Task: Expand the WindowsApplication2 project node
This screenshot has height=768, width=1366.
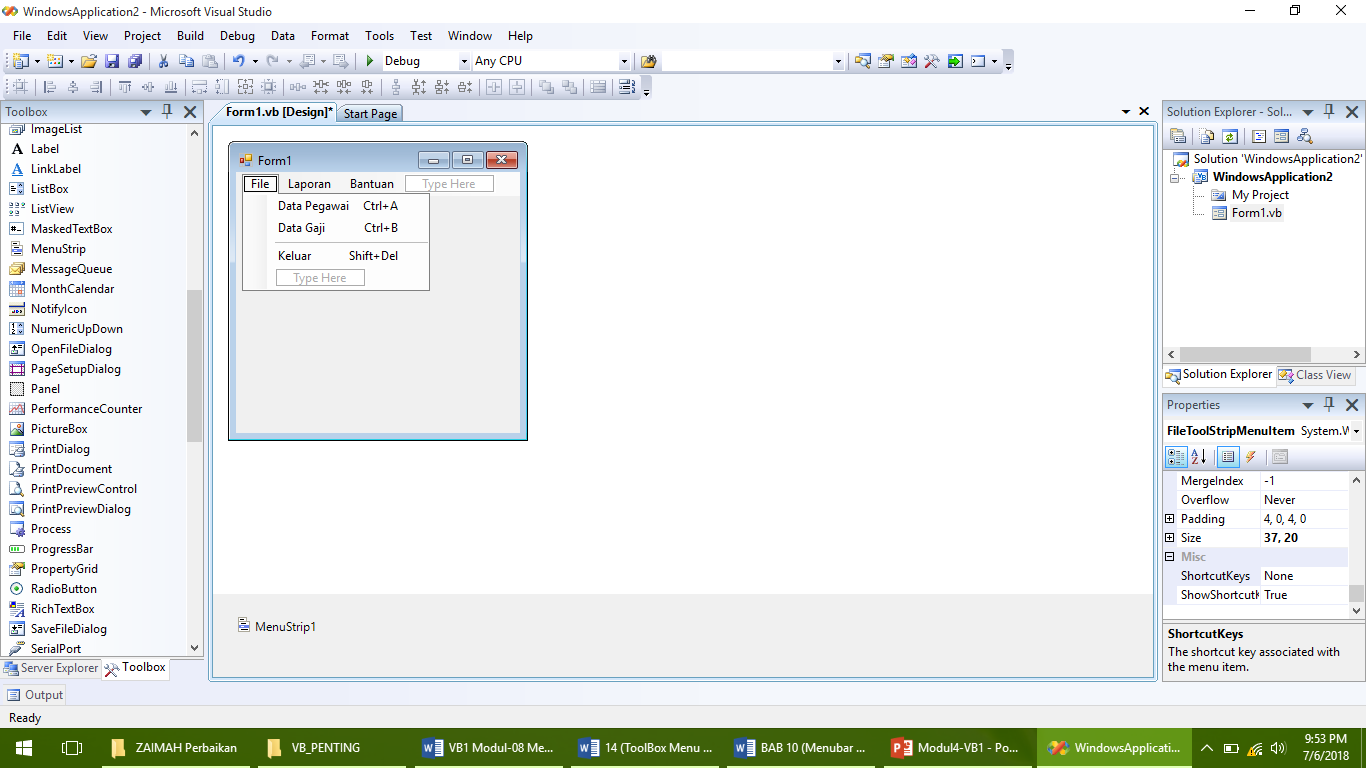Action: tap(1177, 176)
